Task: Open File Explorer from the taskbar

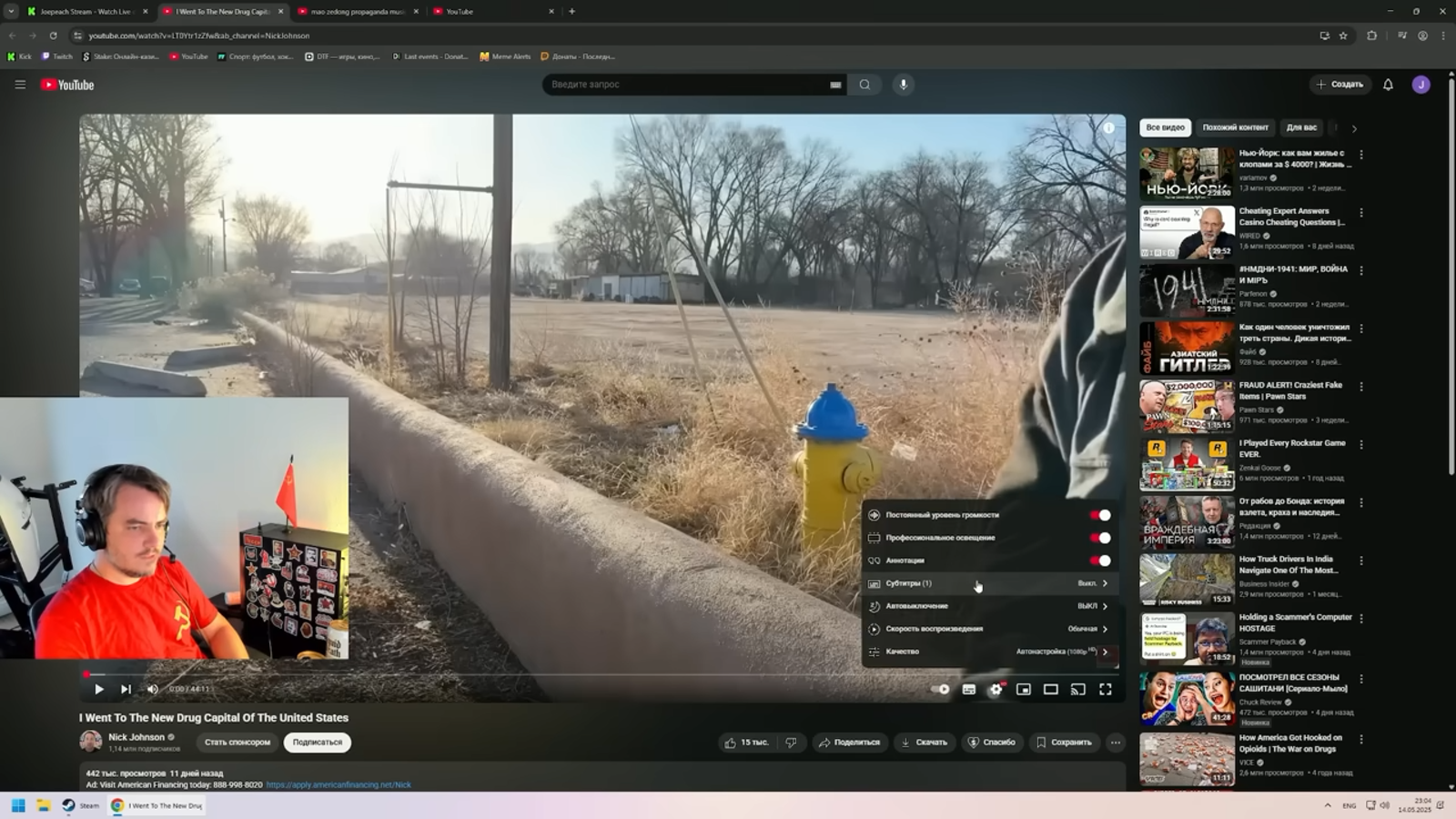Action: coord(43,805)
